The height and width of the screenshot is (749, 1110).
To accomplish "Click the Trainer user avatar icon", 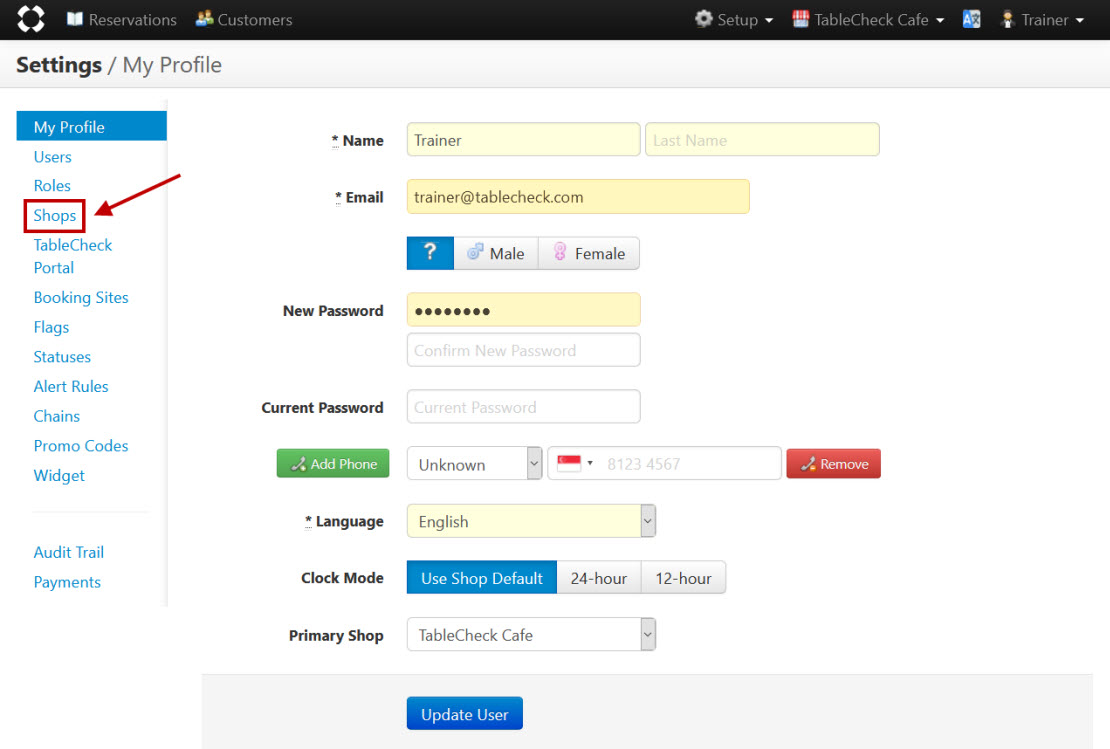I will [x=1007, y=19].
